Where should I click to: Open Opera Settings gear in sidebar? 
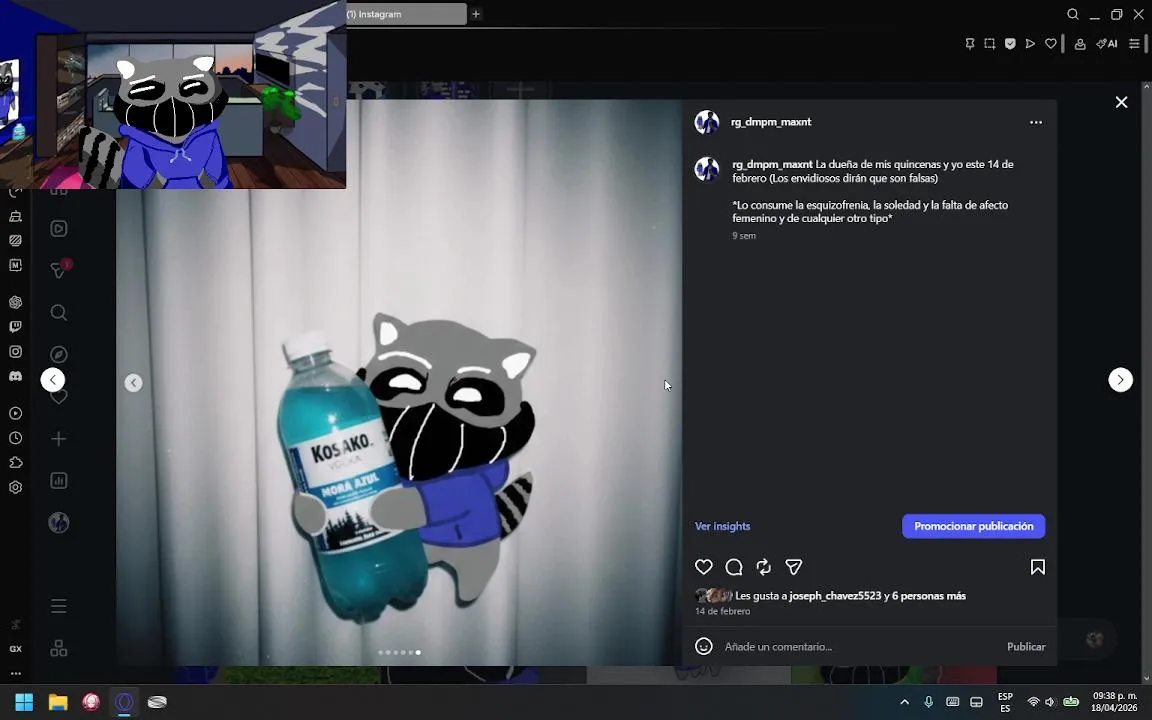(15, 487)
